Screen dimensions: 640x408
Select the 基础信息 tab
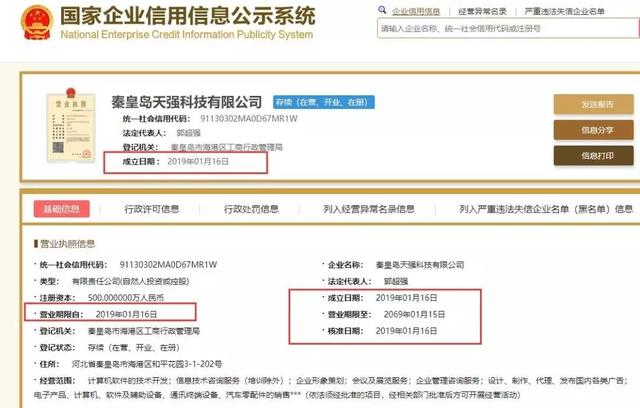coord(62,209)
